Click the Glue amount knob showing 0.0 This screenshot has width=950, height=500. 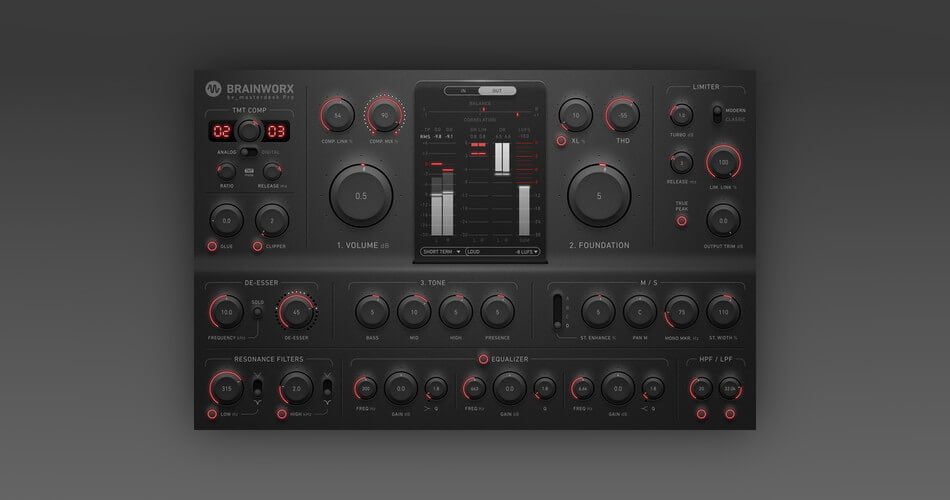click(226, 221)
